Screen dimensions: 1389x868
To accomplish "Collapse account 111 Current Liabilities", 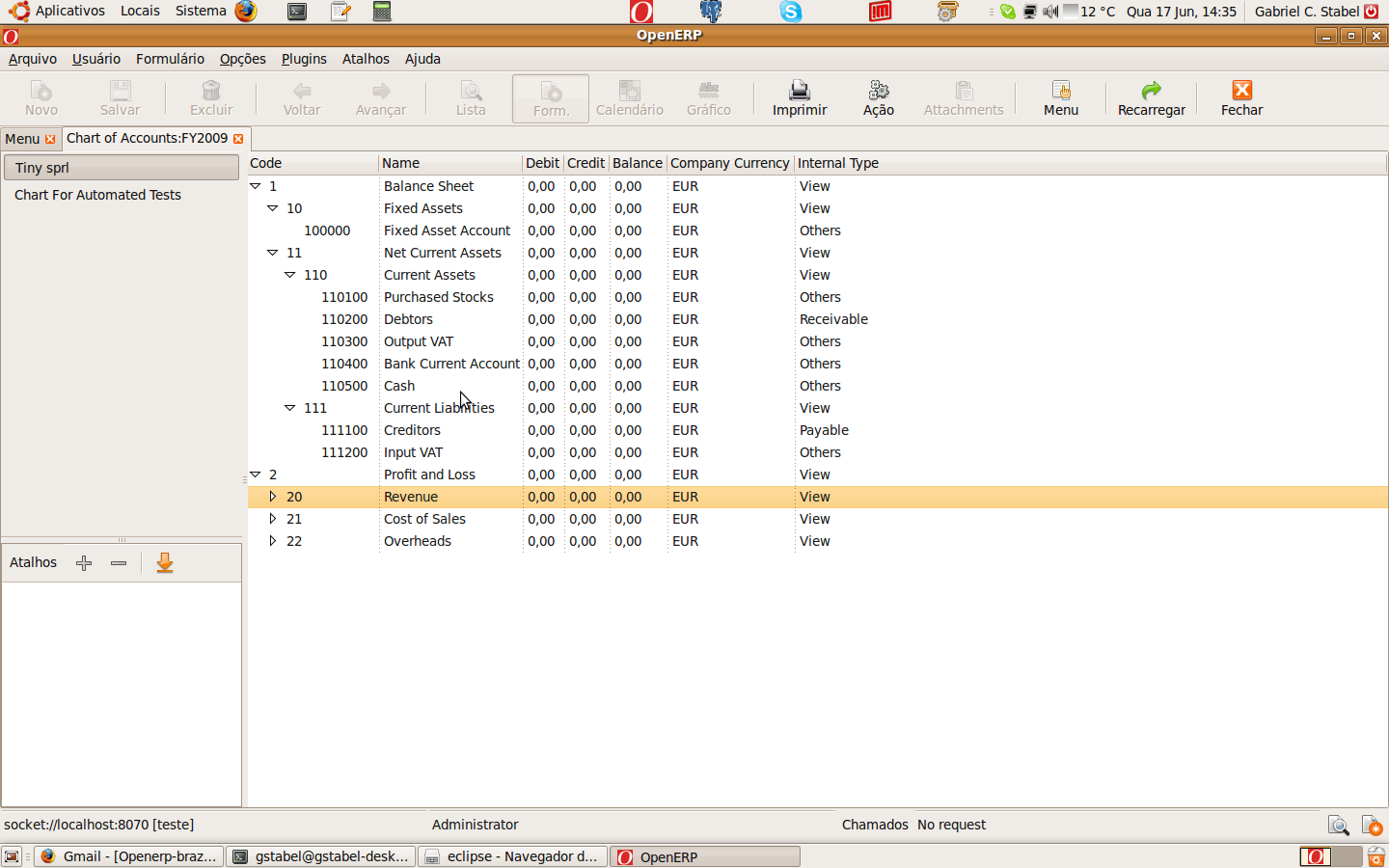I will [x=290, y=408].
